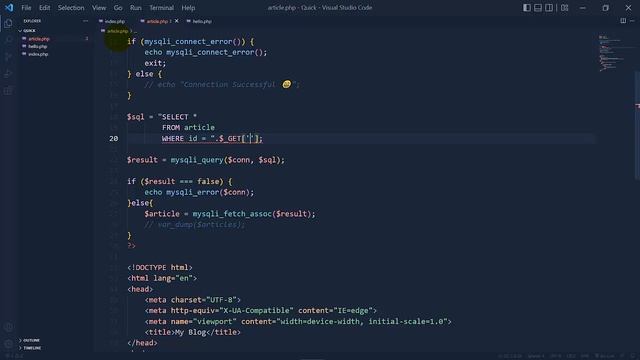Viewport: 640px width, 360px height.
Task: Click the <!DOCTYPE html> line
Action: 160,268
